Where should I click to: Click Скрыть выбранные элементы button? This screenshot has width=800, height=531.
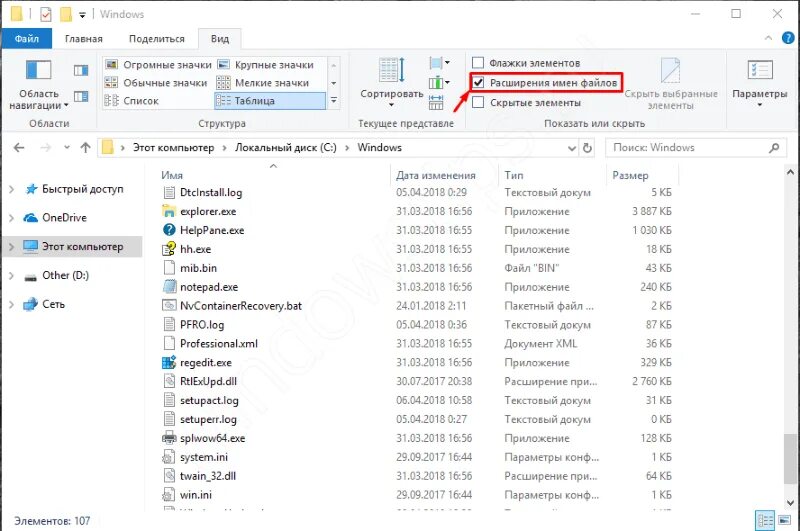[x=671, y=84]
